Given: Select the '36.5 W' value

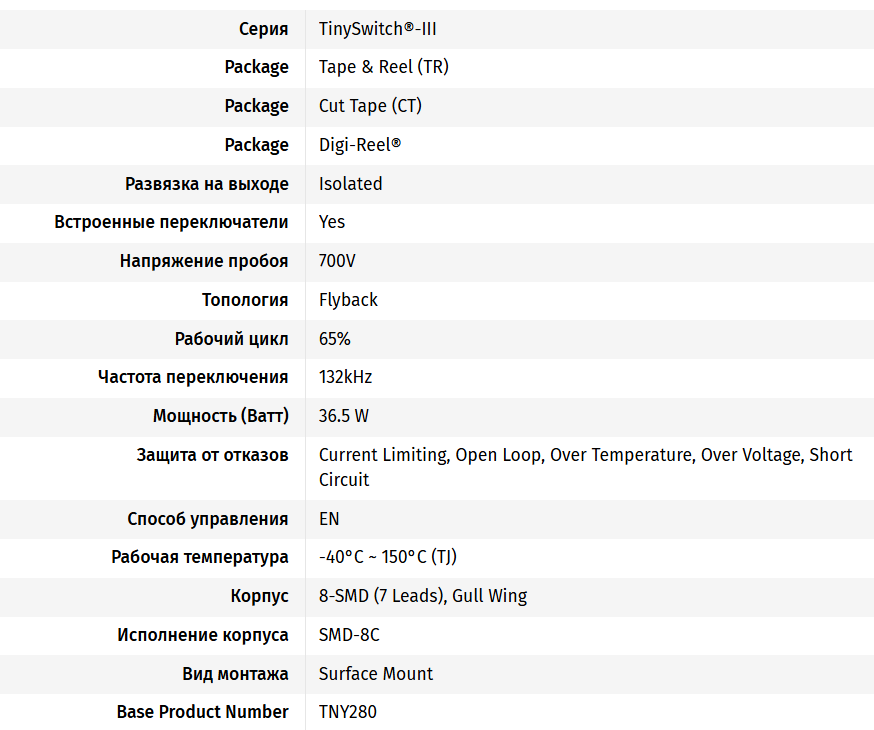Looking at the screenshot, I should pyautogui.click(x=343, y=416).
